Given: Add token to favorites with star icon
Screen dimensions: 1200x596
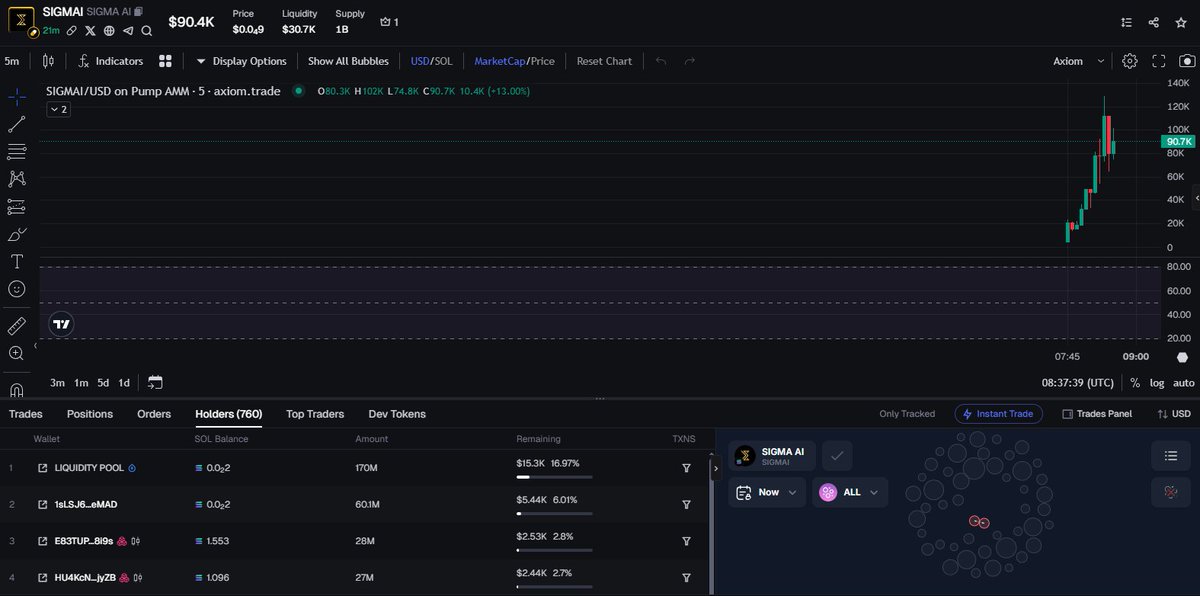Looking at the screenshot, I should pos(1182,22).
